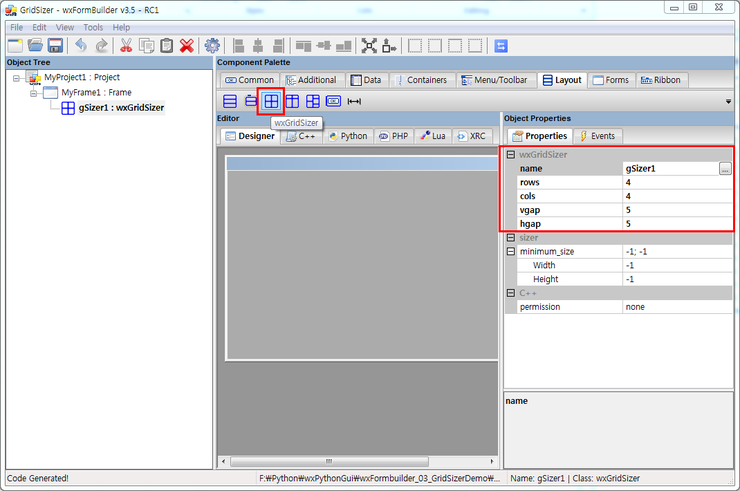Switch to the Python code tab
The width and height of the screenshot is (740, 491).
pyautogui.click(x=347, y=136)
